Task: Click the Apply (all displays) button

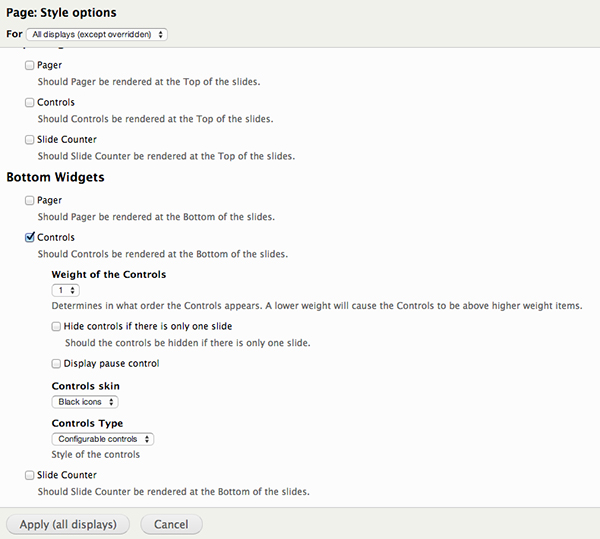Action: (68, 524)
